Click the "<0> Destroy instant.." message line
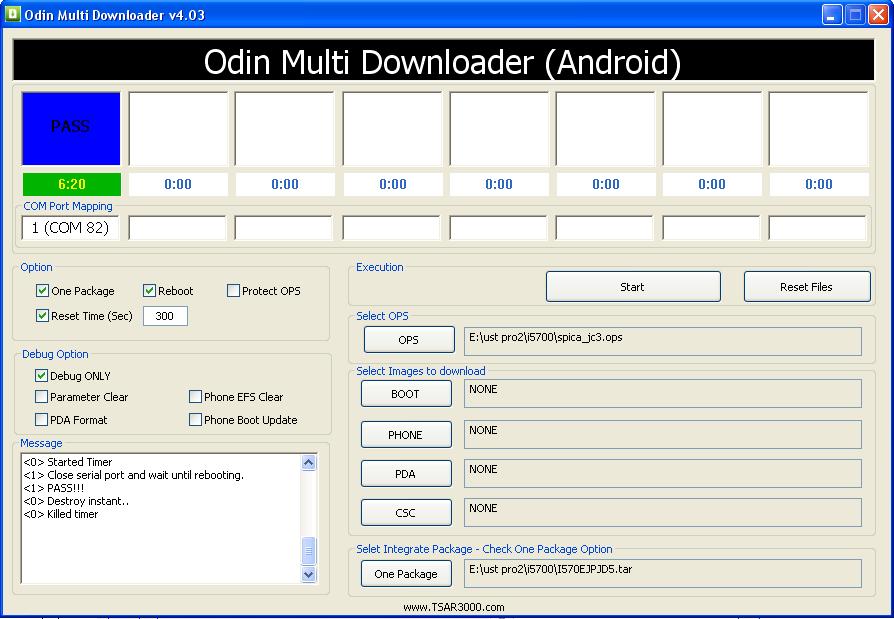894x619 pixels. tap(76, 501)
